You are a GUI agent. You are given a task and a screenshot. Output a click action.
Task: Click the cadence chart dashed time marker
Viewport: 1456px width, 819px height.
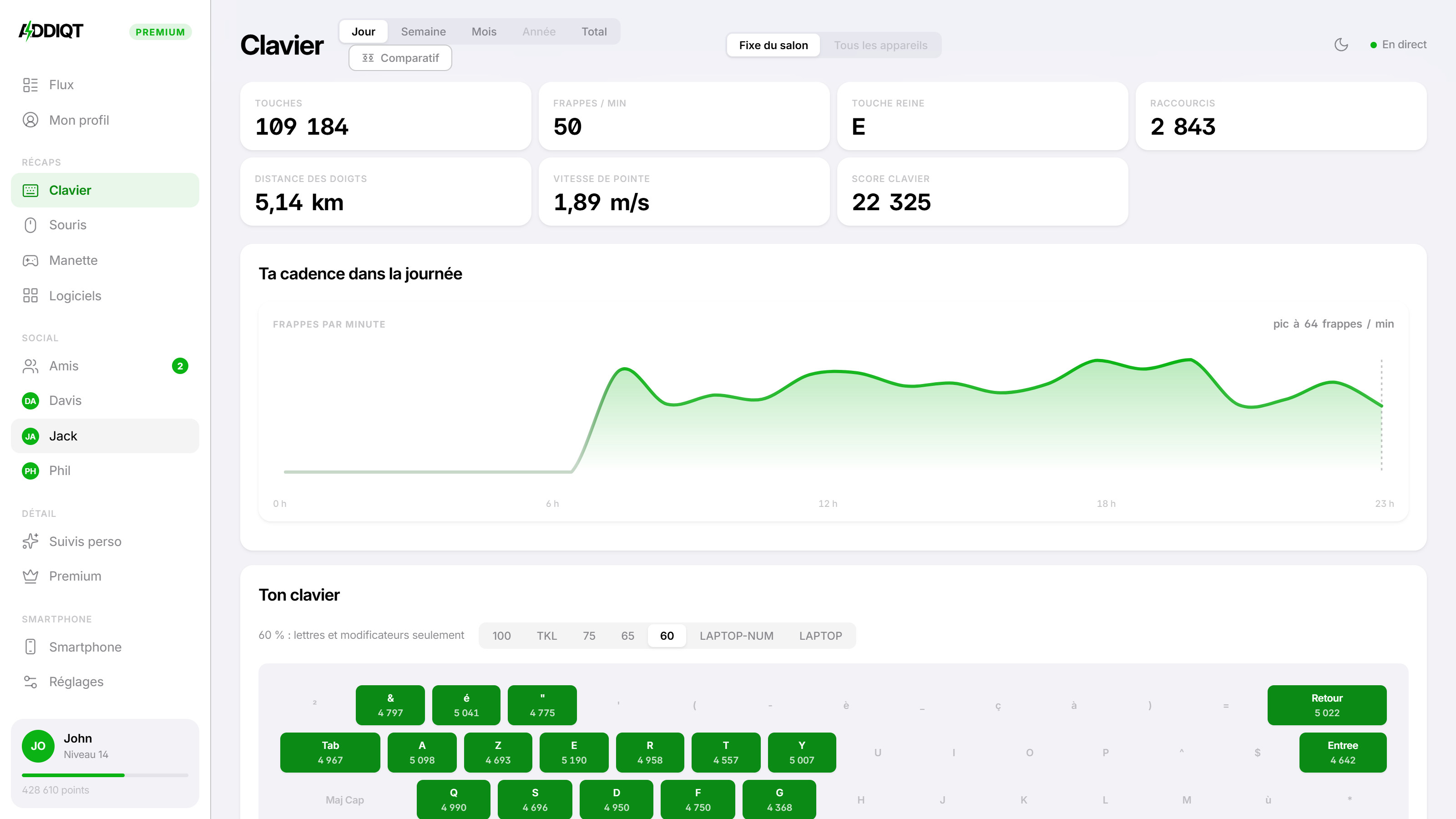point(1381,415)
